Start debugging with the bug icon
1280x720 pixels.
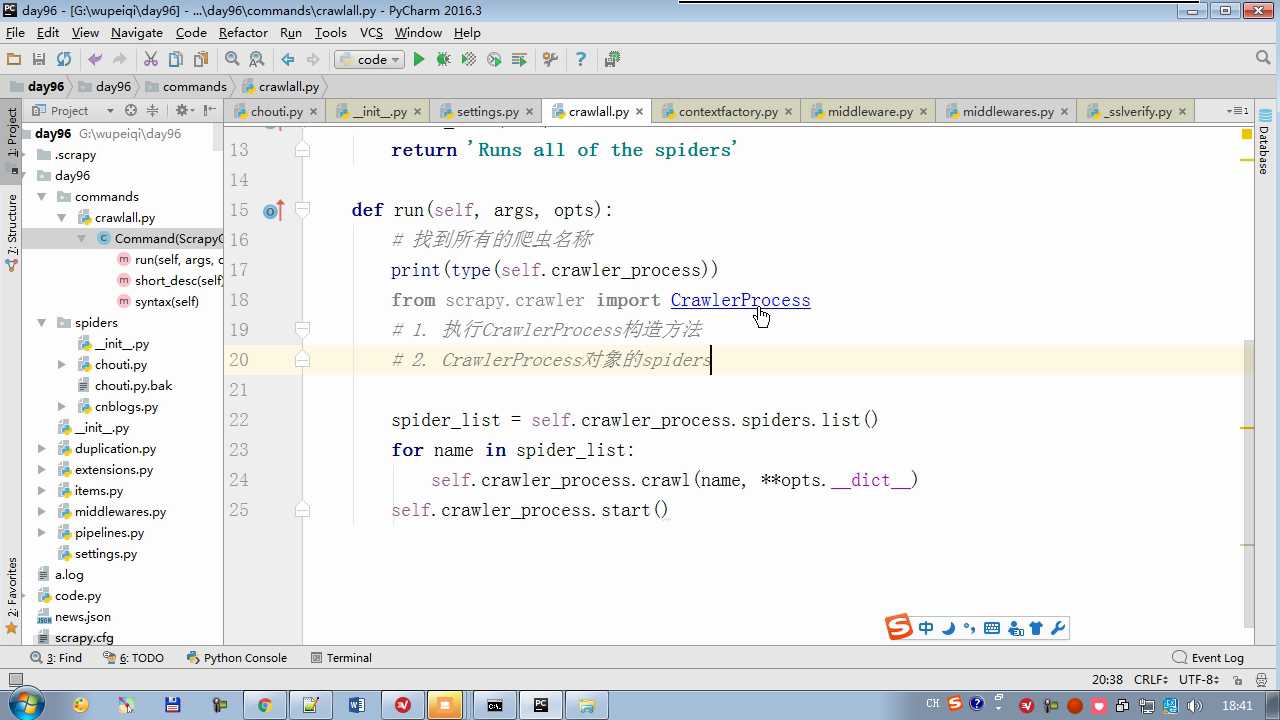click(444, 59)
